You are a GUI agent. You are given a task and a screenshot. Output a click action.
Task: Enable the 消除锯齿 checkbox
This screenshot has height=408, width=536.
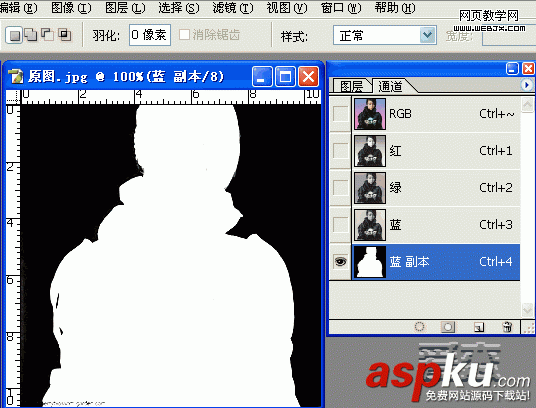click(184, 35)
